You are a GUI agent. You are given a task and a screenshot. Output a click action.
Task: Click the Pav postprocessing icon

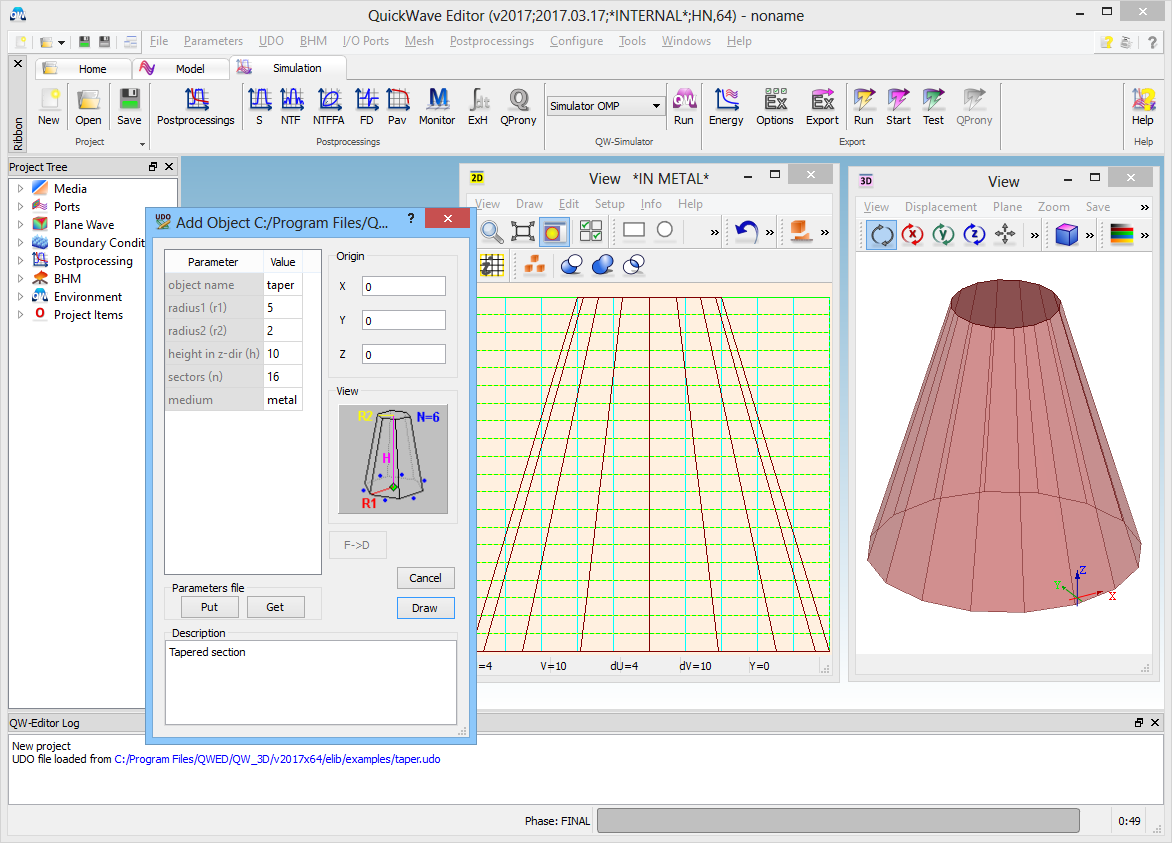coord(398,106)
